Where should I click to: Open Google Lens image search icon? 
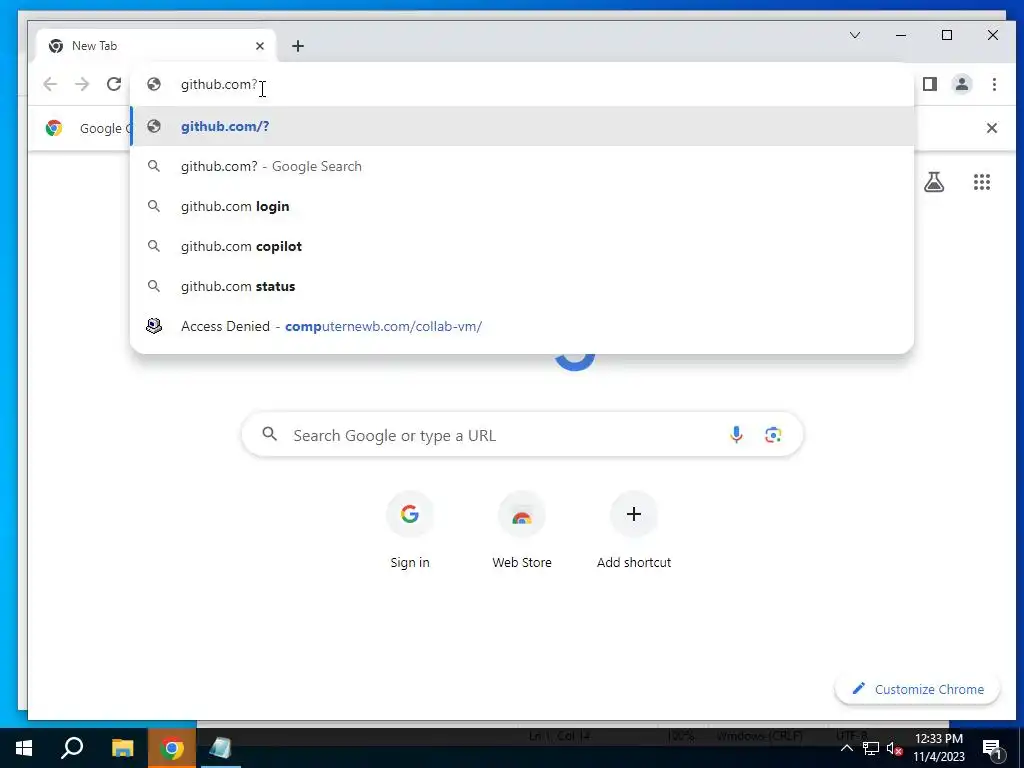[773, 435]
